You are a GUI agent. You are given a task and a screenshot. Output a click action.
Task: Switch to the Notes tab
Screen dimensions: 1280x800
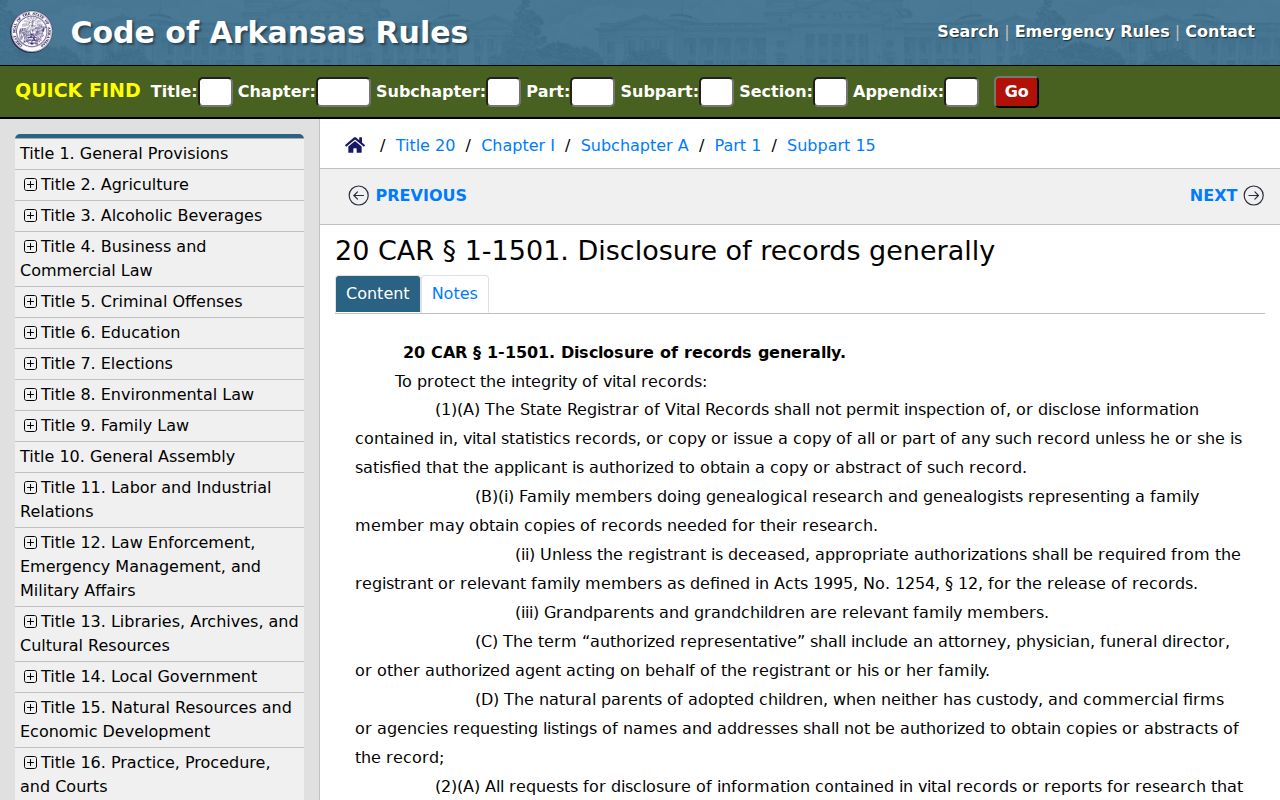(455, 294)
